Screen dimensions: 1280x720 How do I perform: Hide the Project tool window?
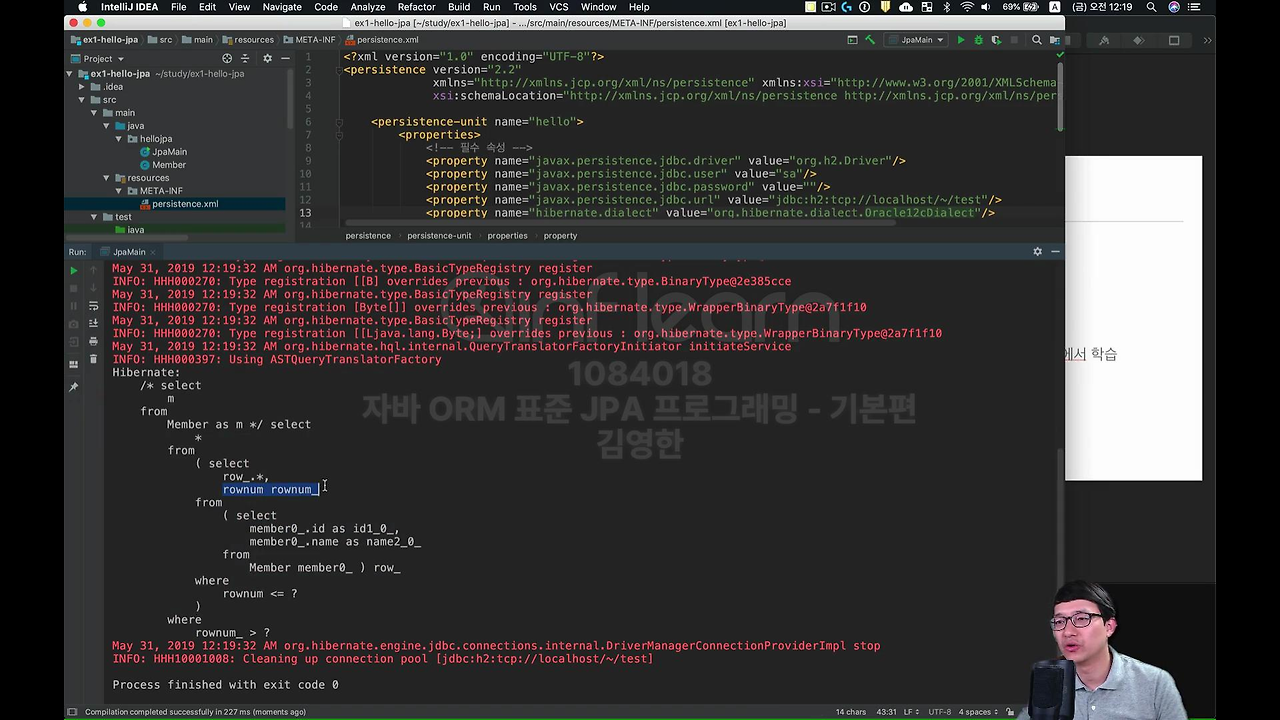click(285, 58)
